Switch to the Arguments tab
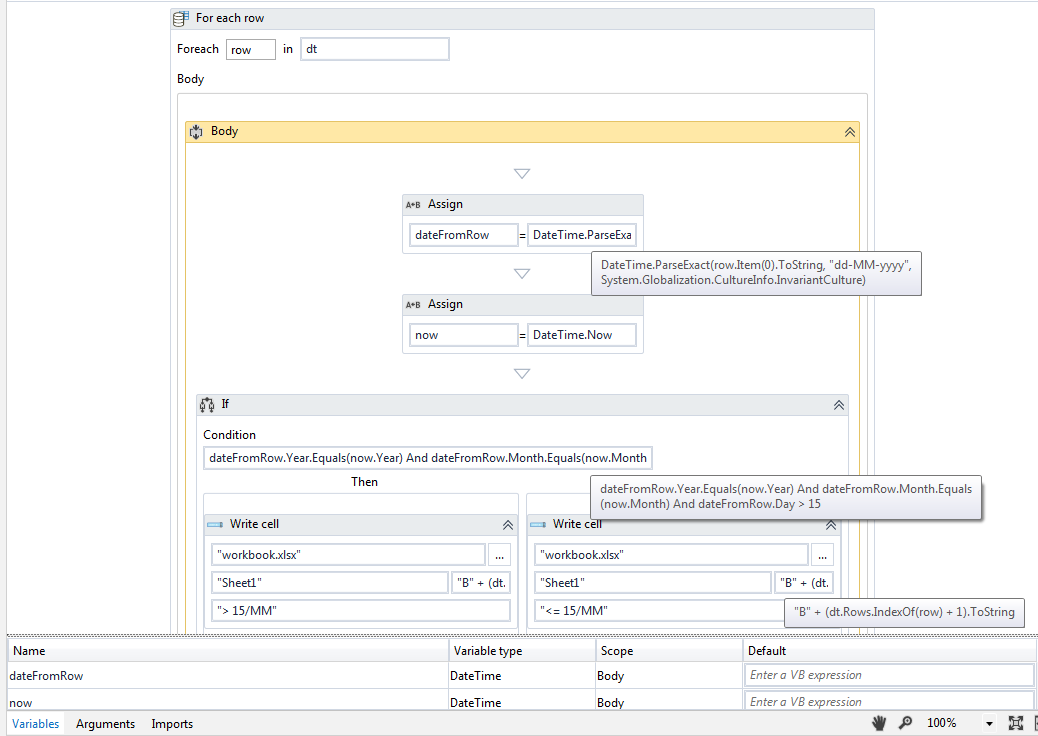This screenshot has width=1038, height=736. pyautogui.click(x=105, y=723)
